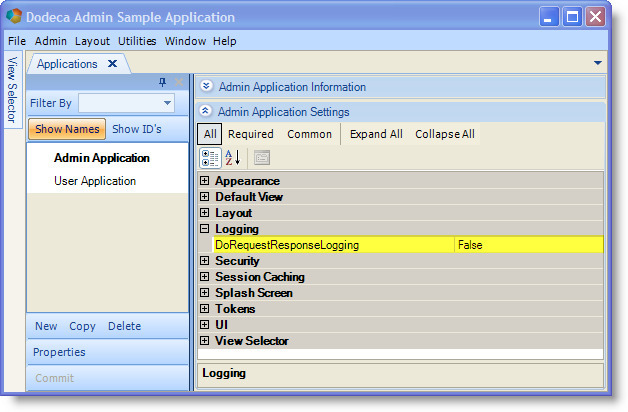Open the Utilities menu
Viewport: 628px width, 412px height.
coord(137,41)
